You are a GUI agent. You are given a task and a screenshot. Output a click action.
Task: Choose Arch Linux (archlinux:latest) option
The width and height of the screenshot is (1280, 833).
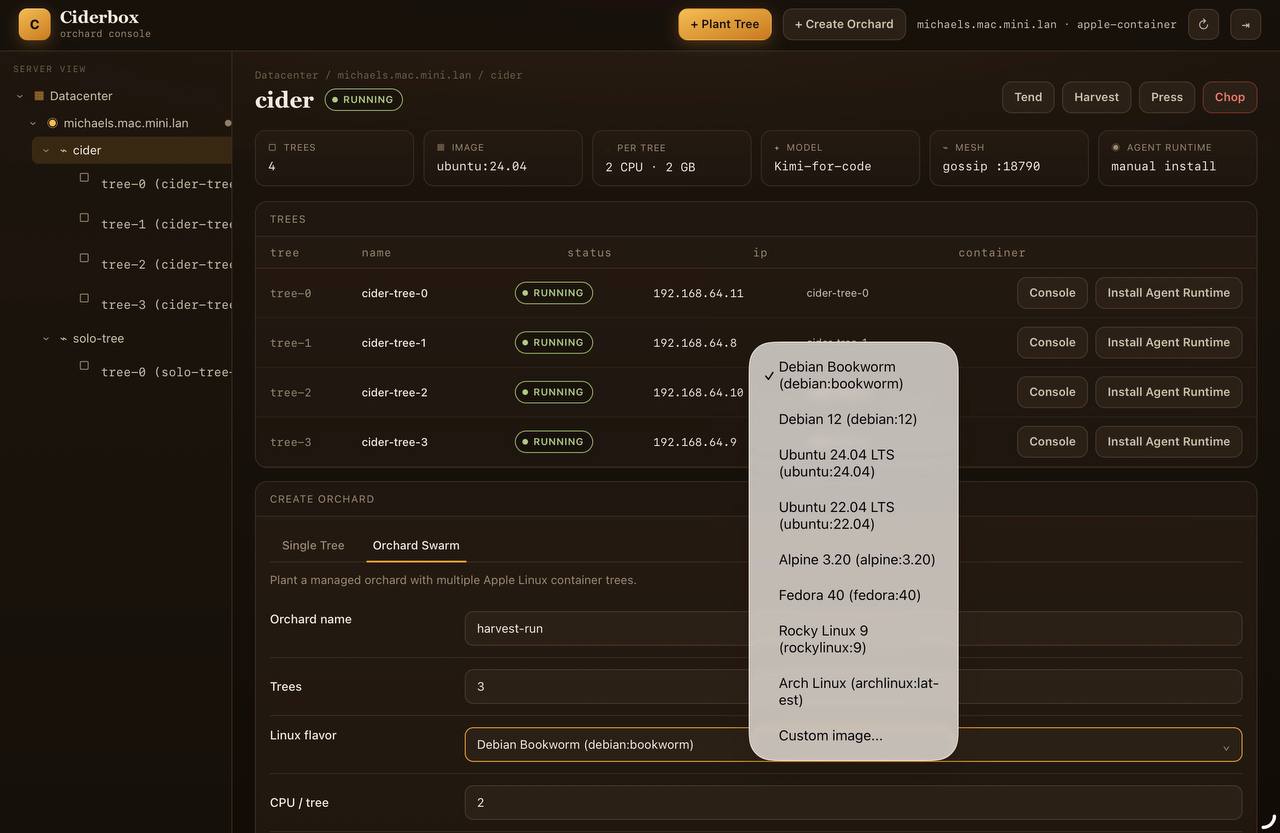click(x=853, y=692)
